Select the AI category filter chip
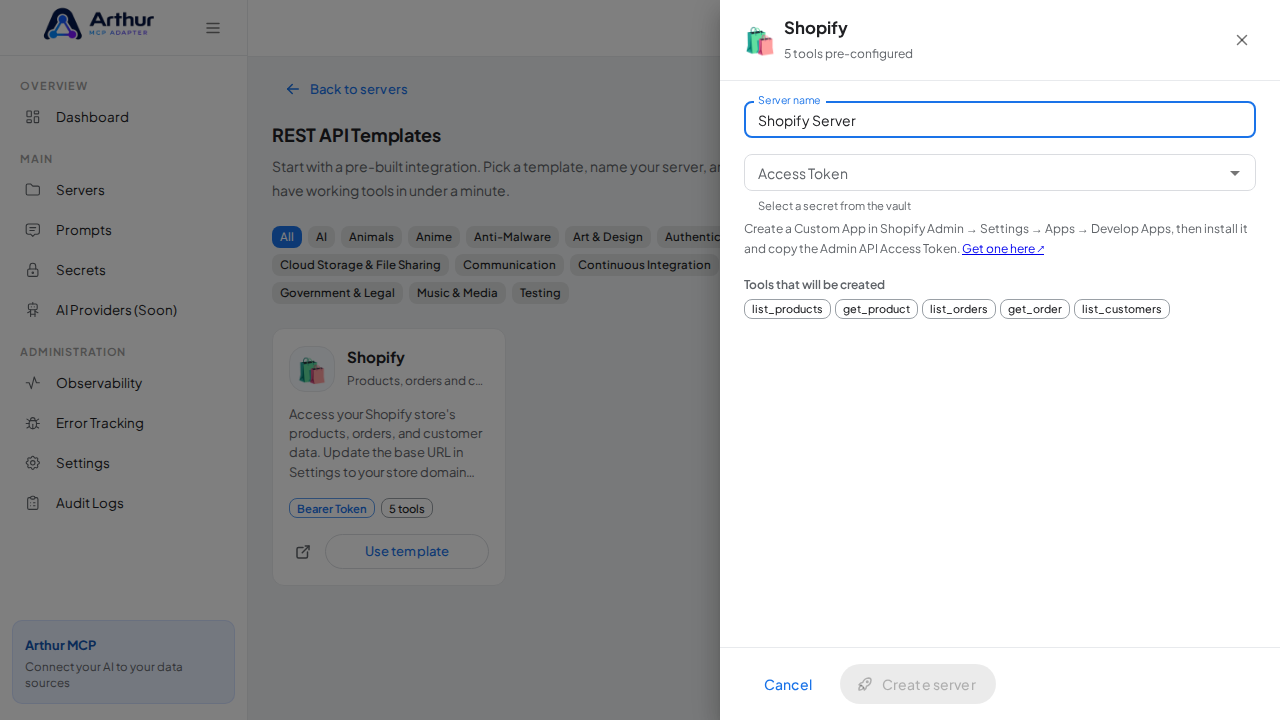This screenshot has width=1280, height=720. coord(321,237)
